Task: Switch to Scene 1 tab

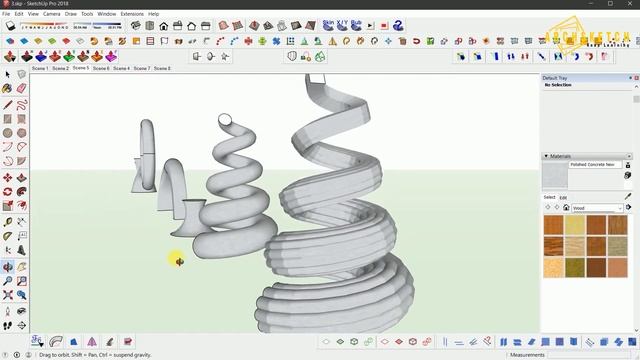Action: (x=40, y=68)
